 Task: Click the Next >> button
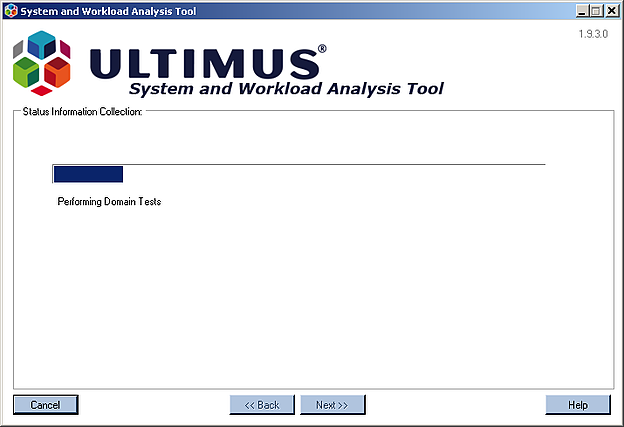pyautogui.click(x=332, y=405)
